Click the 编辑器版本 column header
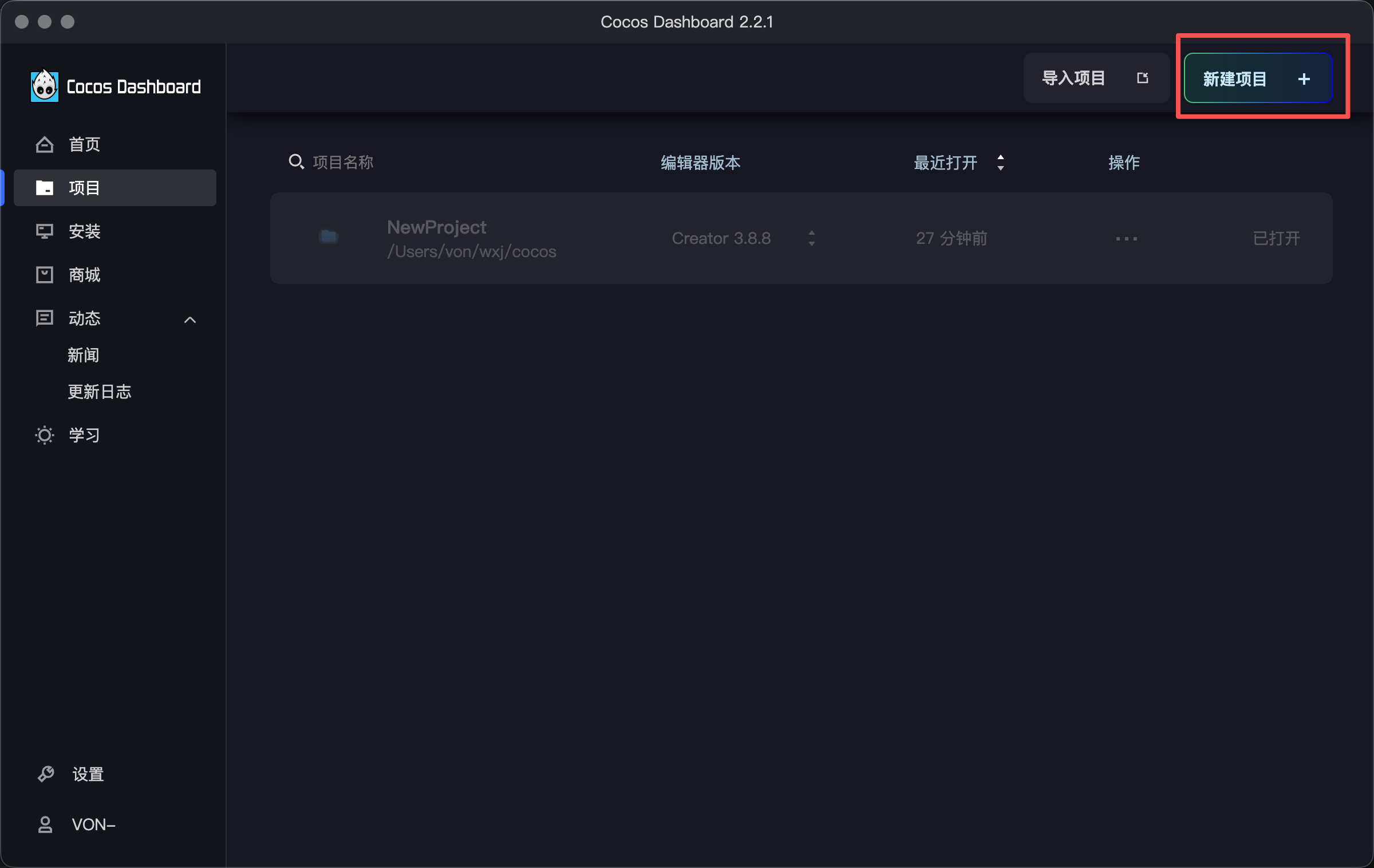This screenshot has height=868, width=1374. point(701,163)
